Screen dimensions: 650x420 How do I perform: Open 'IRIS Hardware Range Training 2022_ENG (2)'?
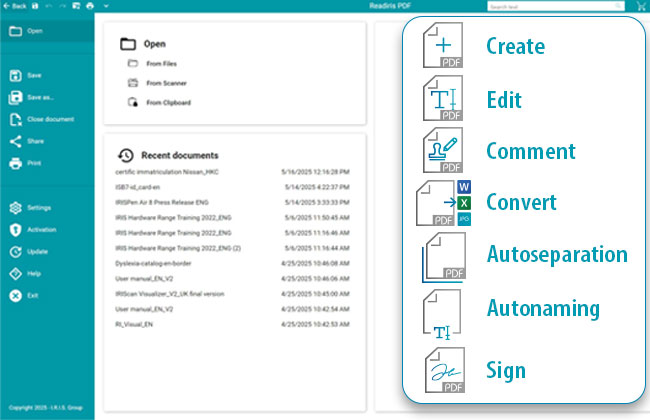point(233,248)
